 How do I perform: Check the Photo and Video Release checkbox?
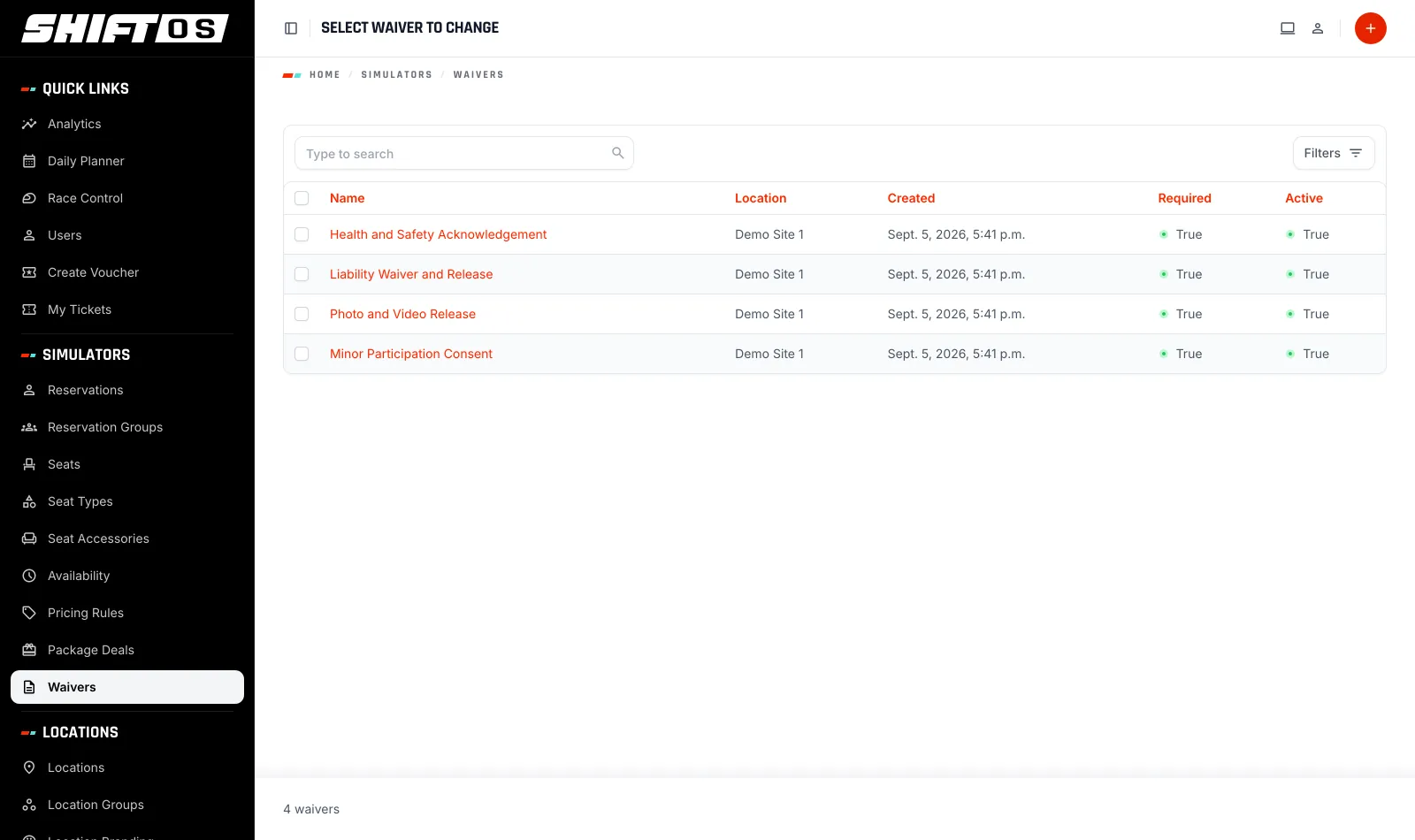pos(302,314)
